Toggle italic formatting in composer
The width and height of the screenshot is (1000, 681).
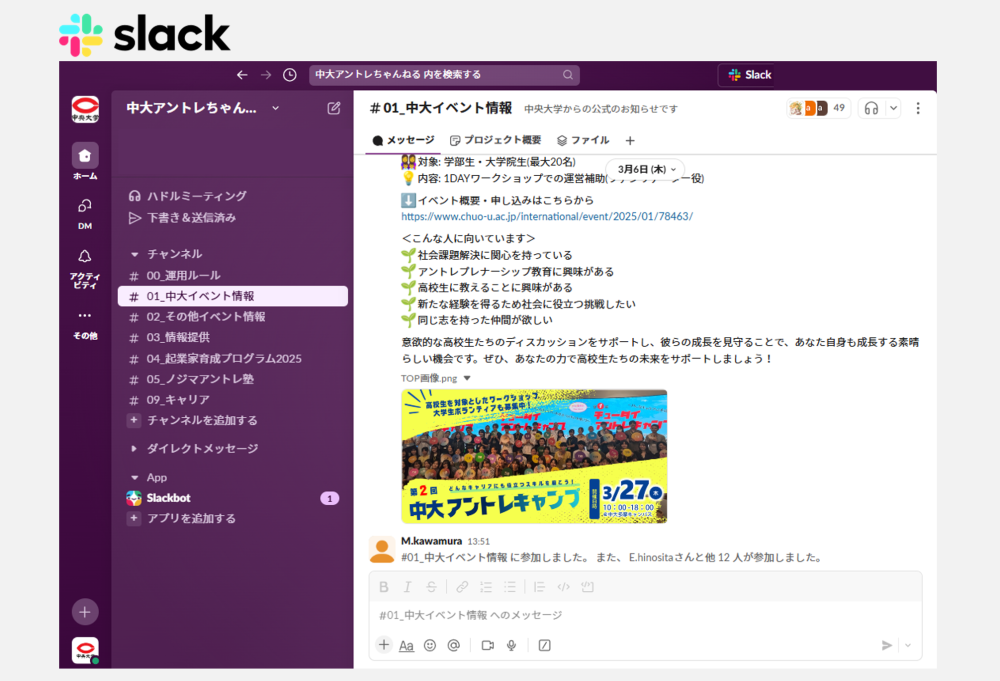[x=407, y=587]
